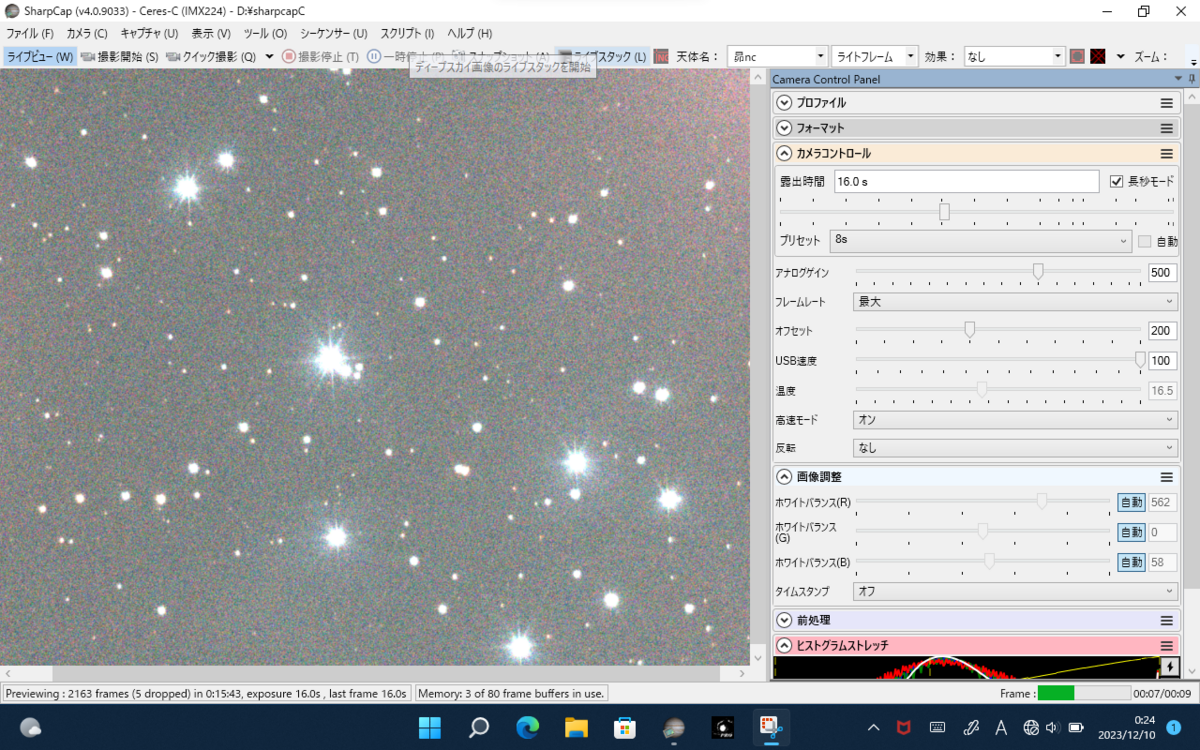Screen dimensions: 1200x750
Task: Click the histogram auto-stretch lightning bolt icon
Action: 1169,666
